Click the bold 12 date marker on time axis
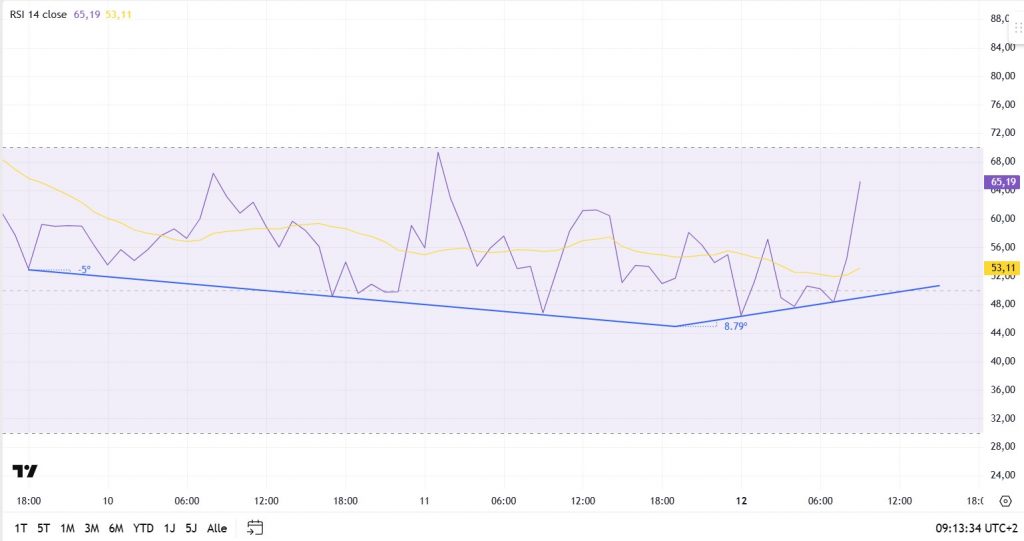The width and height of the screenshot is (1024, 541). click(741, 500)
